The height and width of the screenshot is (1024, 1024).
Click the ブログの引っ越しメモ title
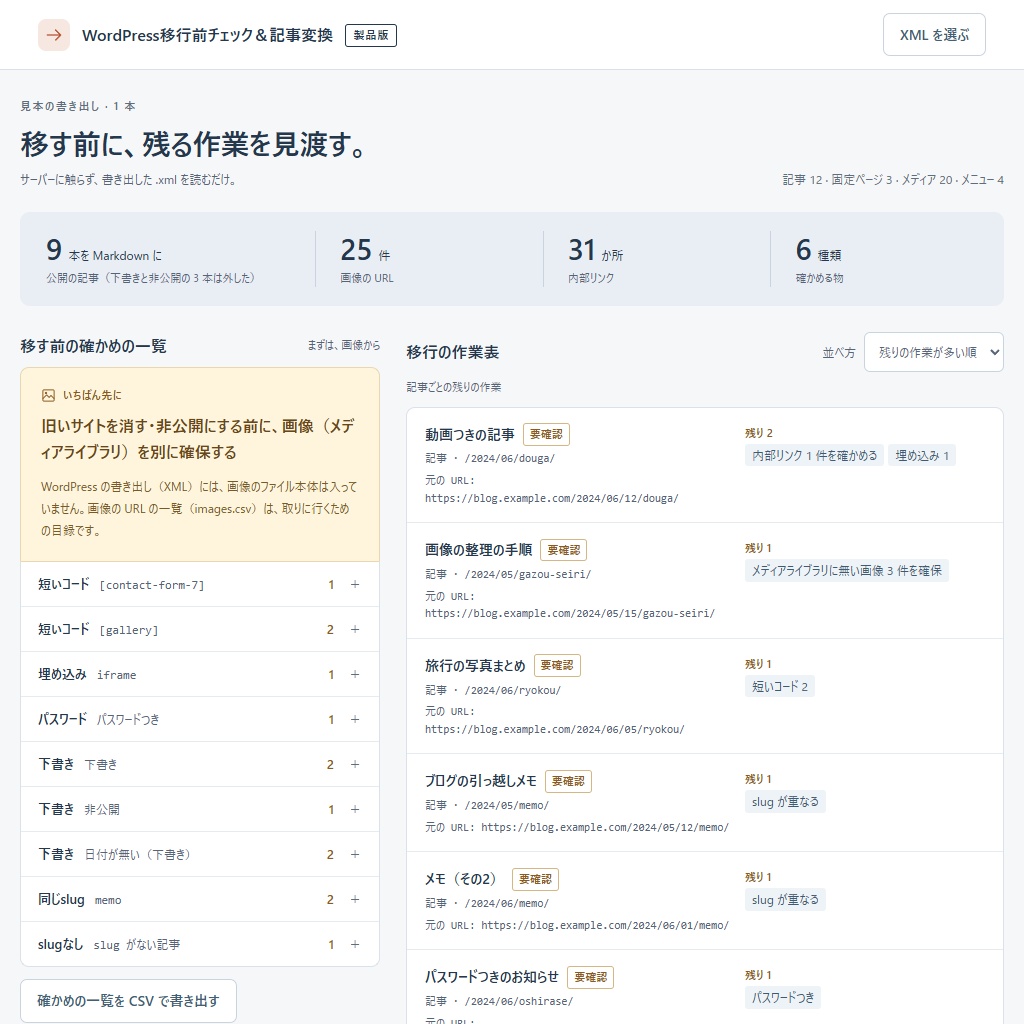coord(481,781)
